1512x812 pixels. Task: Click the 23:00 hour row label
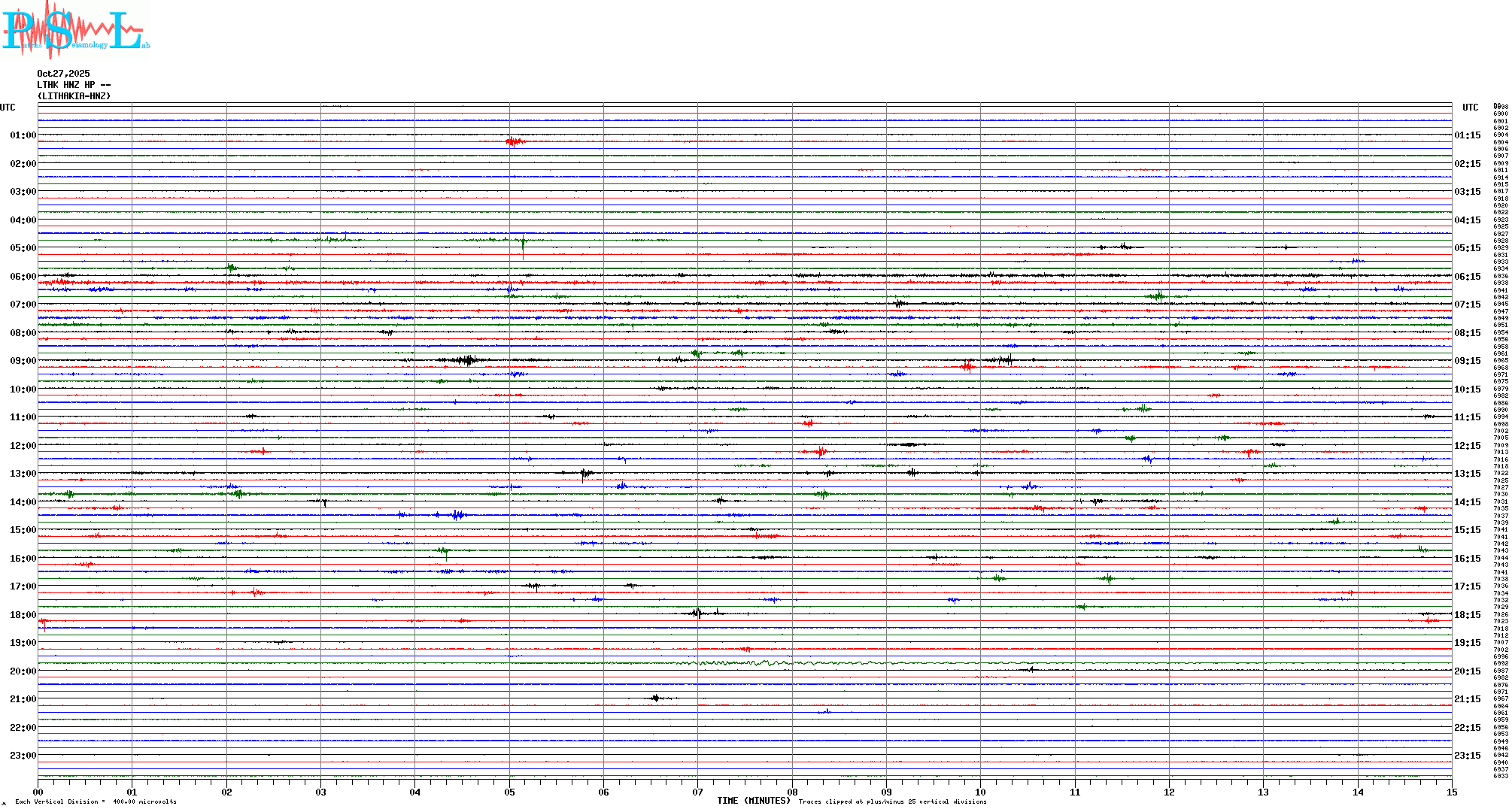23,756
